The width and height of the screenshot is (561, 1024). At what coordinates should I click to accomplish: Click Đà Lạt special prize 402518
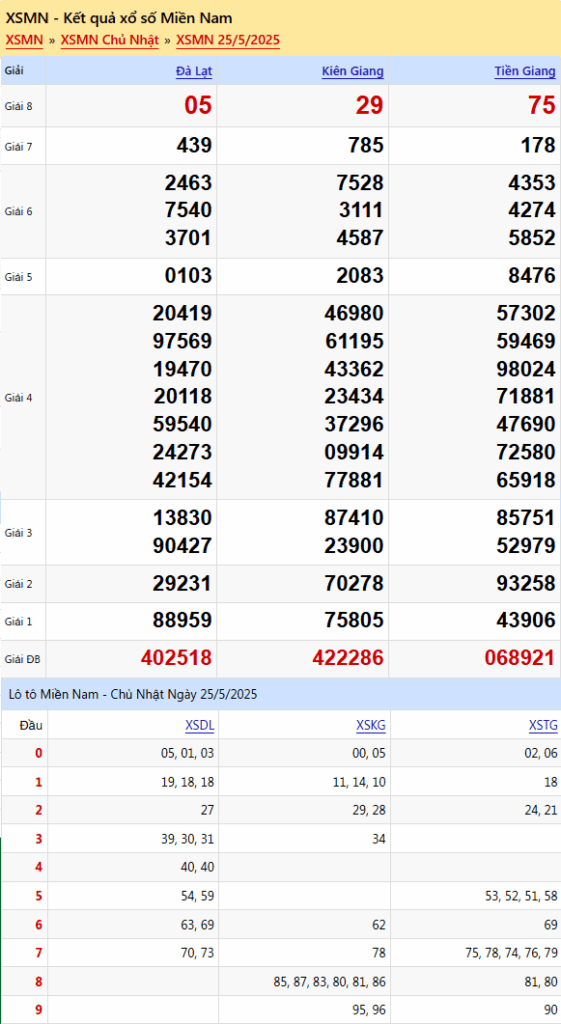pyautogui.click(x=176, y=658)
